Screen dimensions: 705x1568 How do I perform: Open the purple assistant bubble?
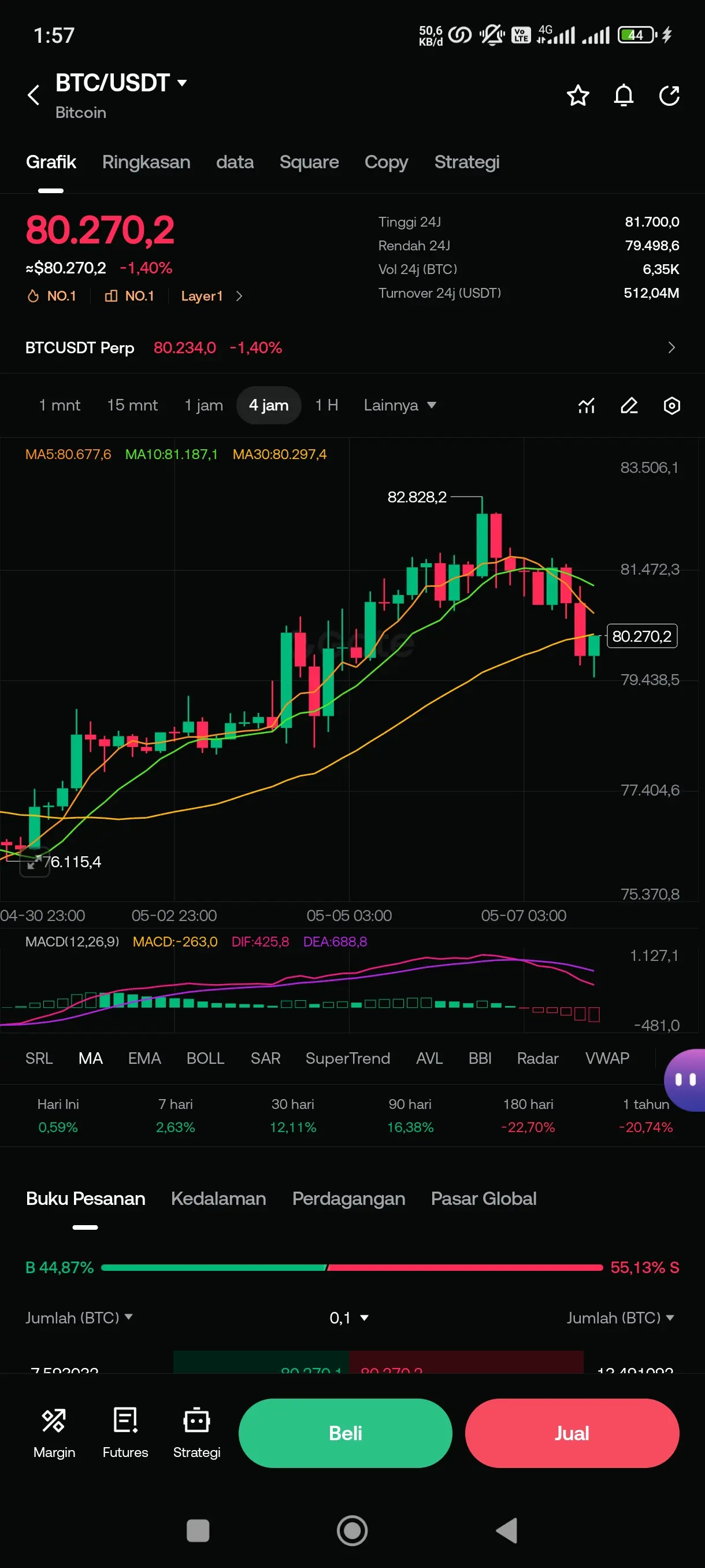point(685,1080)
